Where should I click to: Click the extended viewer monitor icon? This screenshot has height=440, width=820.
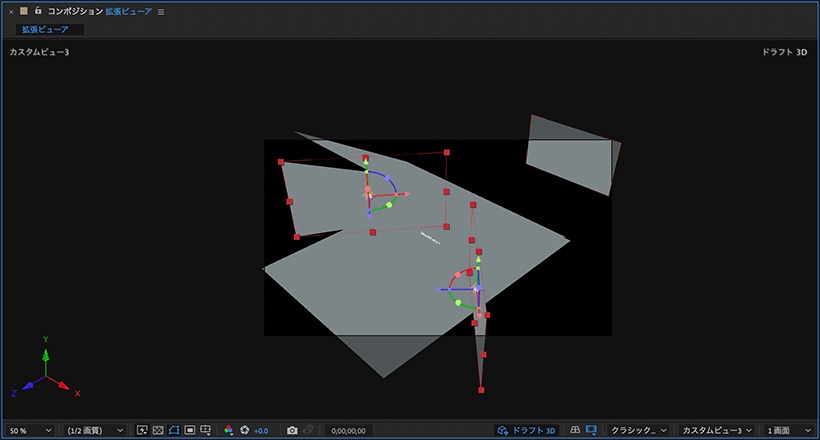(591, 430)
